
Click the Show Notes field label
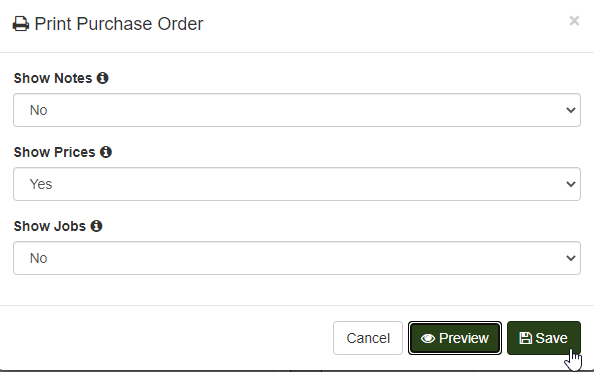[x=53, y=78]
